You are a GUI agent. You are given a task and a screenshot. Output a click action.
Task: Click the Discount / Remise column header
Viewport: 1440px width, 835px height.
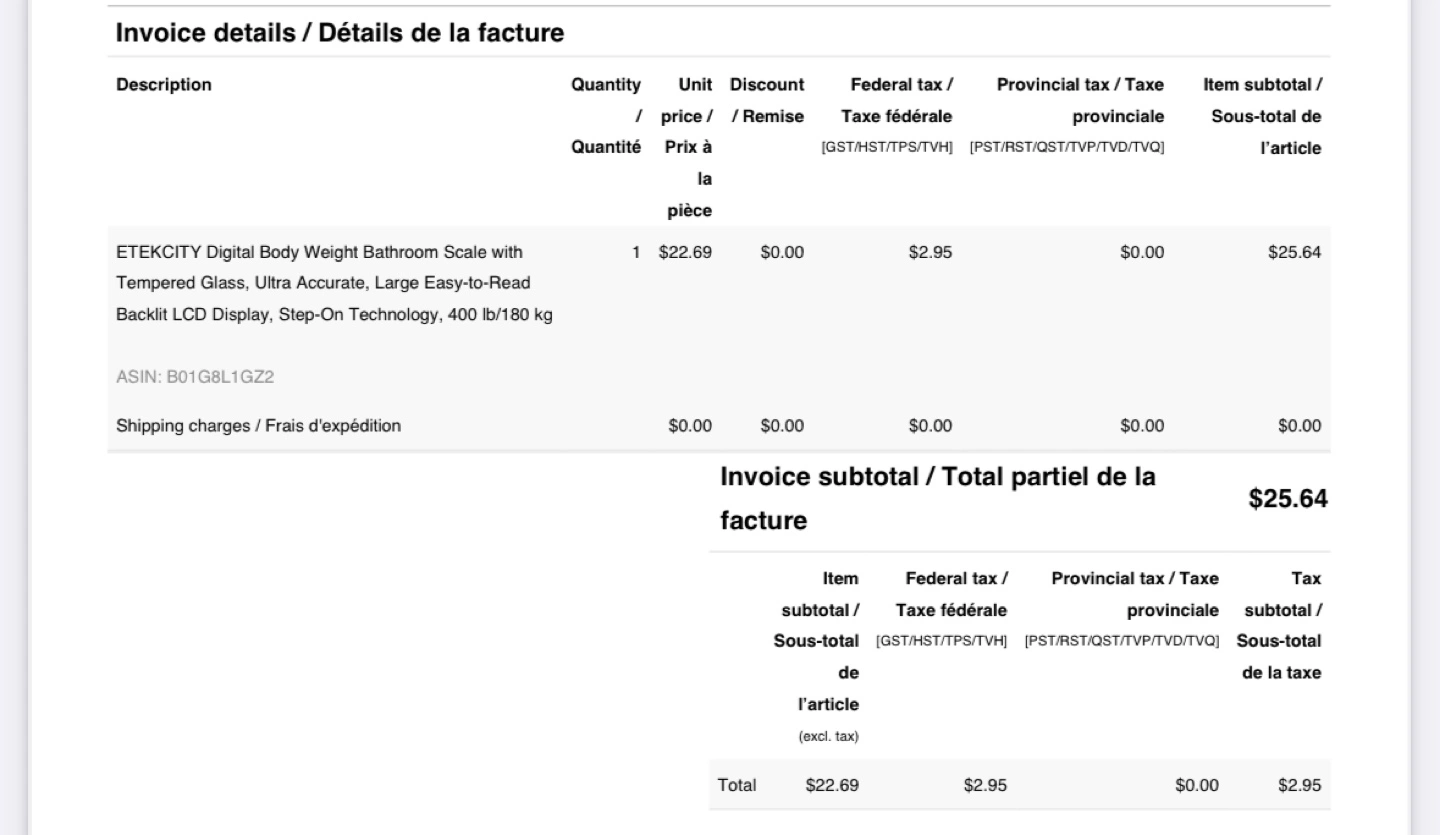767,101
